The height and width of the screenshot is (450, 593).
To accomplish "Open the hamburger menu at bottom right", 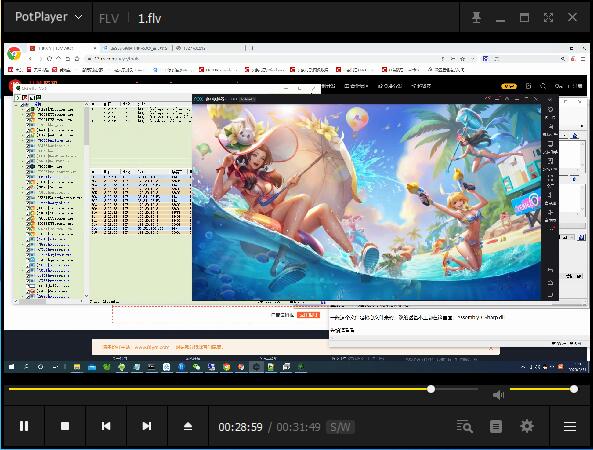I will [570, 427].
